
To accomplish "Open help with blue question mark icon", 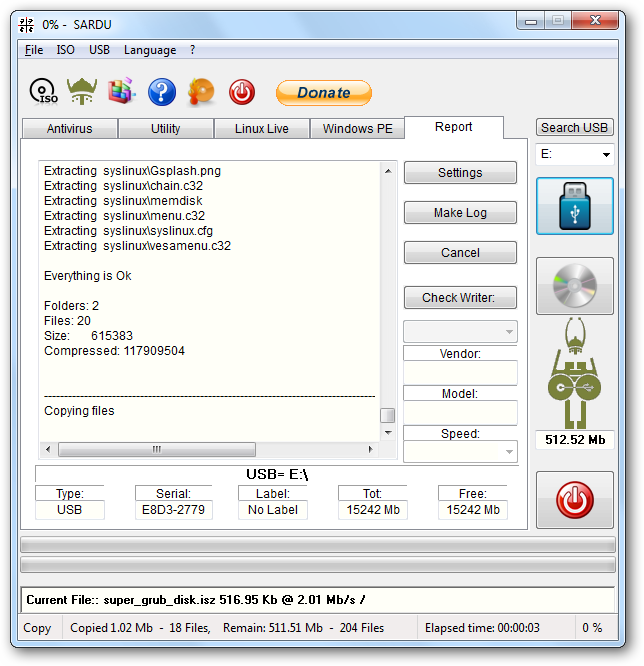I will (x=162, y=92).
